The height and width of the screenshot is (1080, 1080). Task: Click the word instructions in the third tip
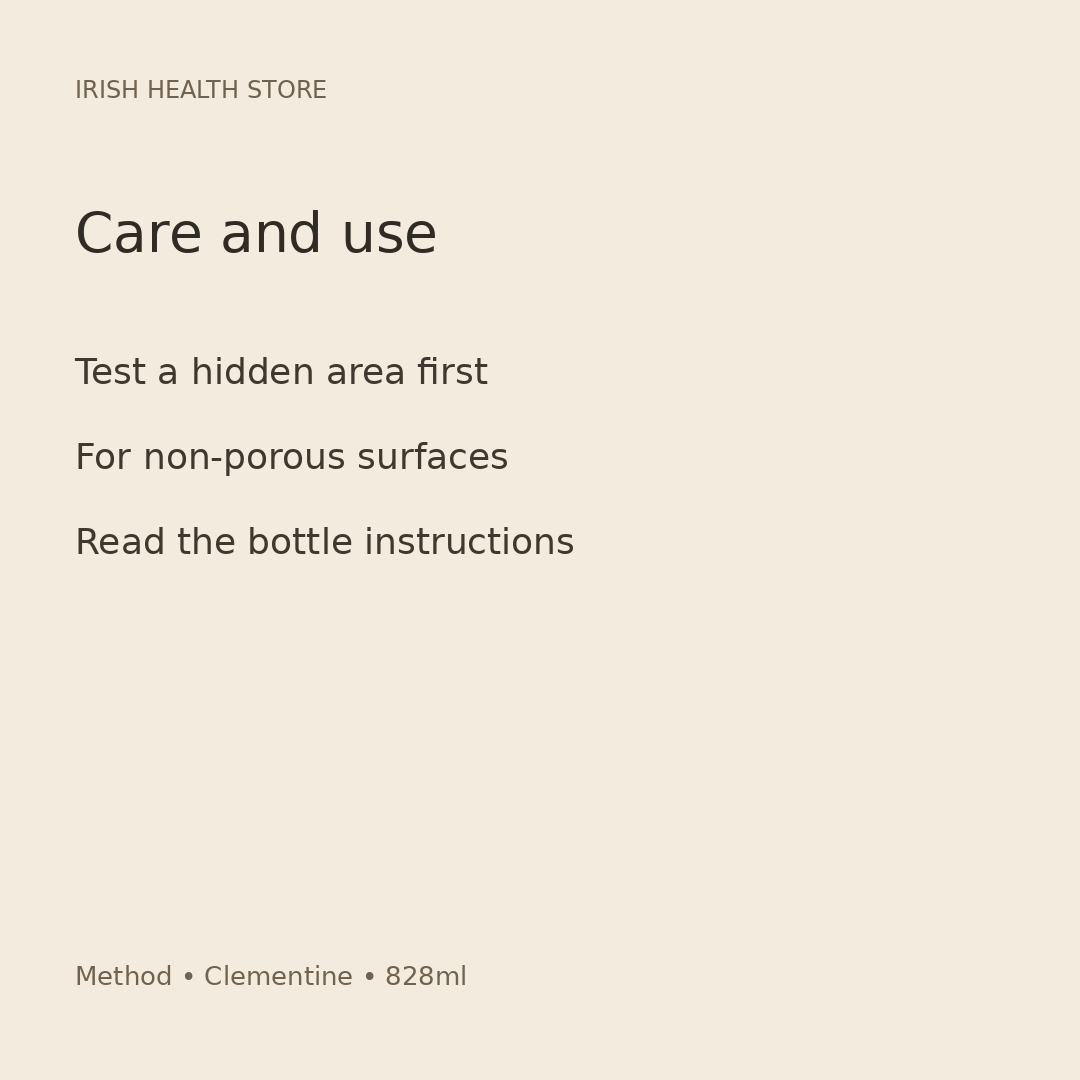point(469,542)
